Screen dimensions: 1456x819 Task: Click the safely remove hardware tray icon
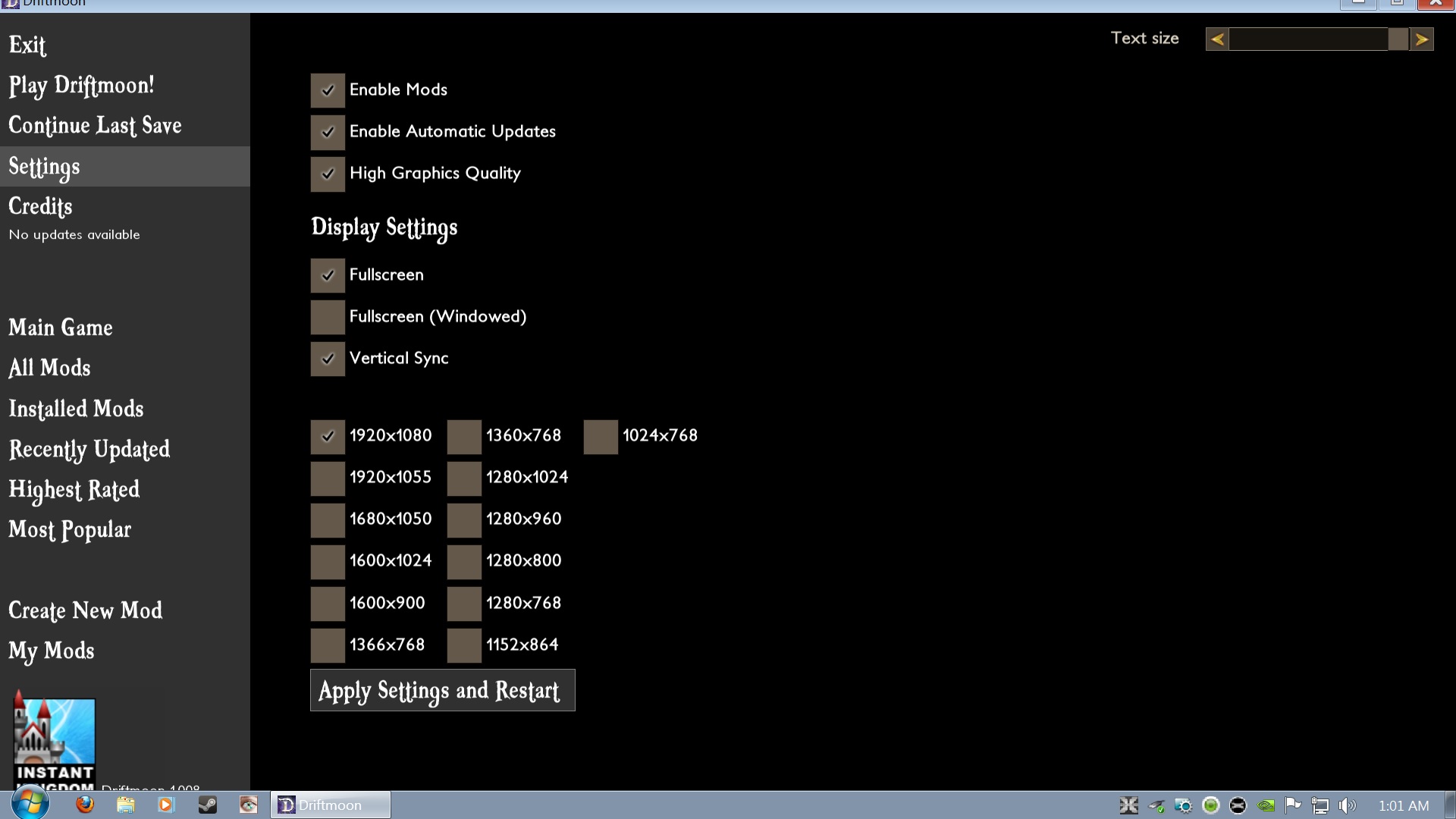[1156, 805]
